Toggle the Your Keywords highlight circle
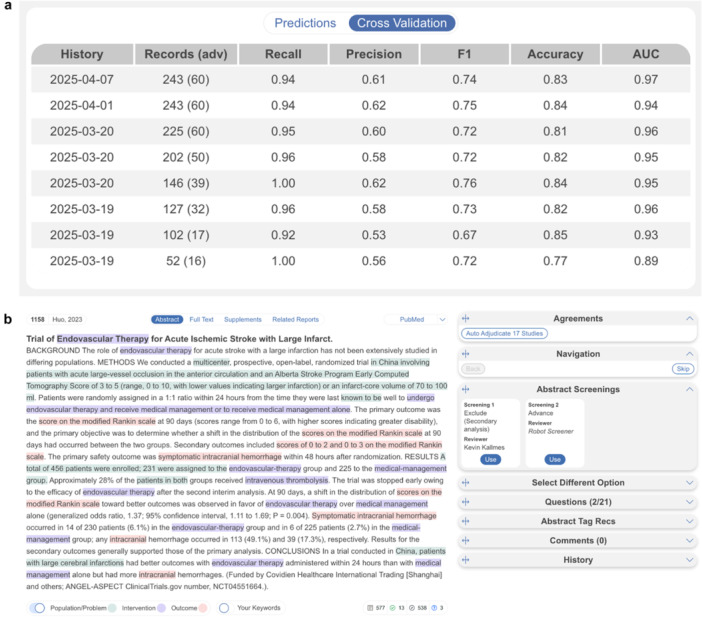This screenshot has width=702, height=617. tap(225, 606)
